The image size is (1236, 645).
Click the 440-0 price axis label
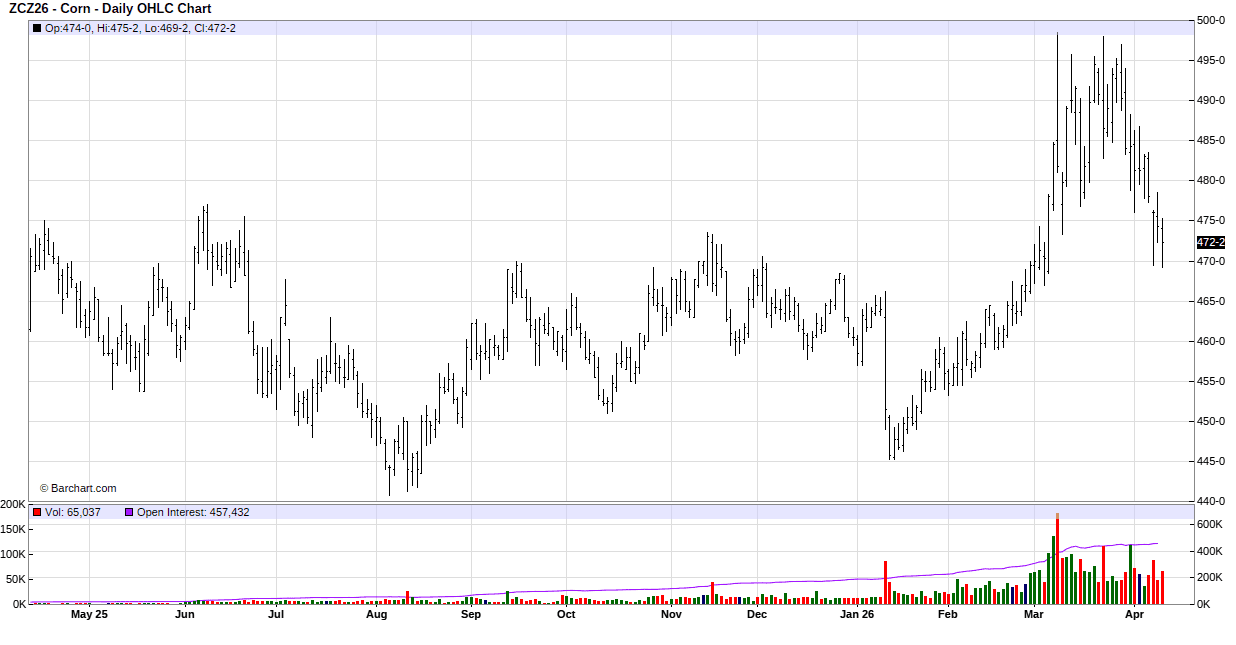click(1211, 501)
